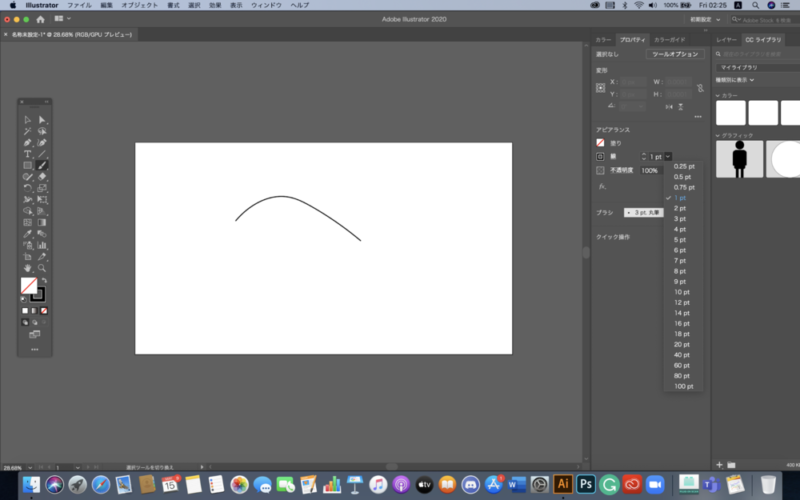The image size is (800, 500).
Task: Collapse the stroke weight dropdown arrow
Action: coord(668,157)
